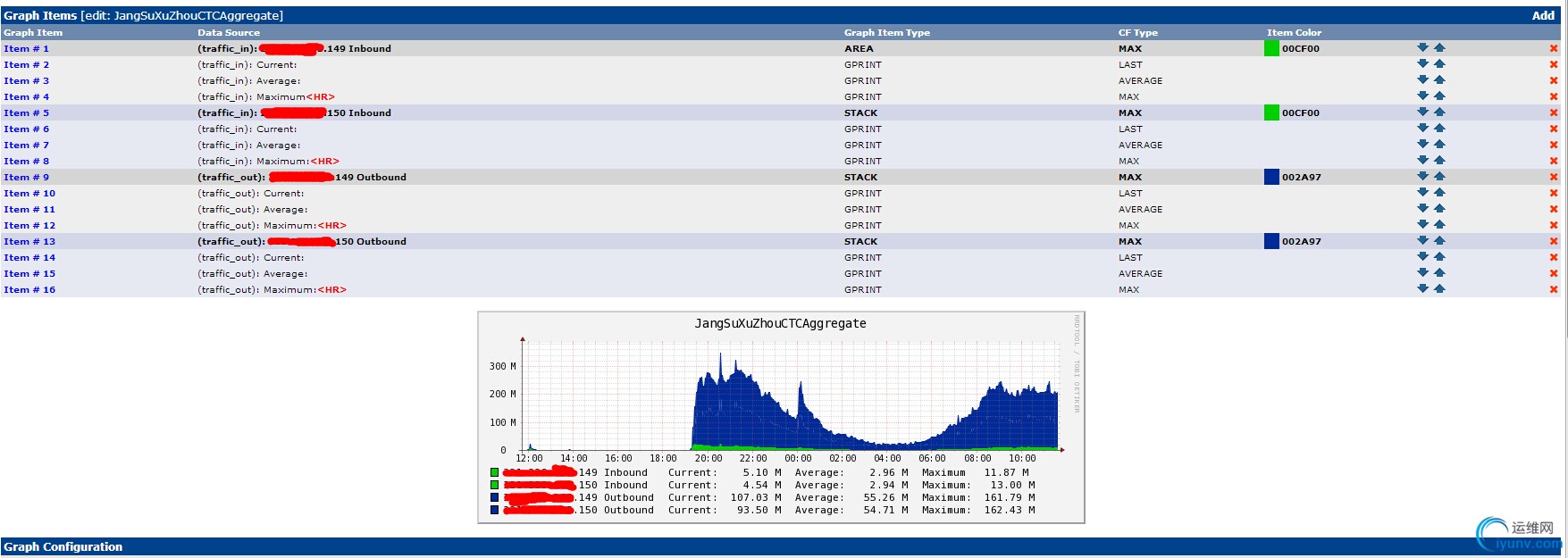Open Item # 1 for editing
This screenshot has height=558, width=1568.
click(x=26, y=49)
